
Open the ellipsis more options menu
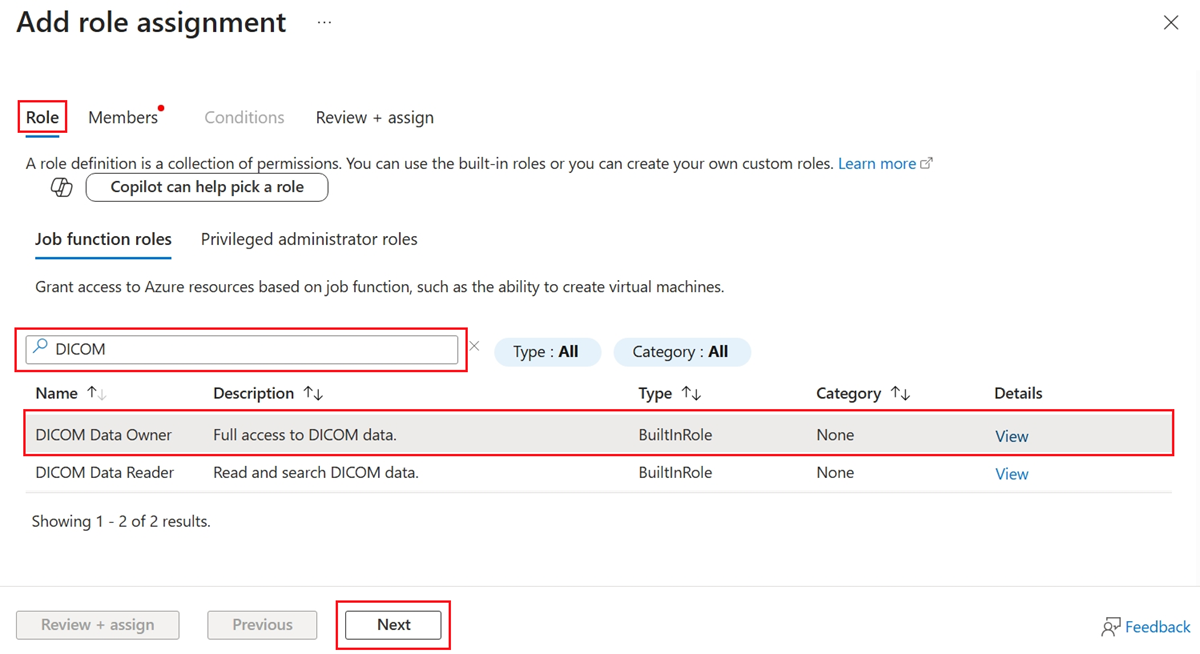324,22
